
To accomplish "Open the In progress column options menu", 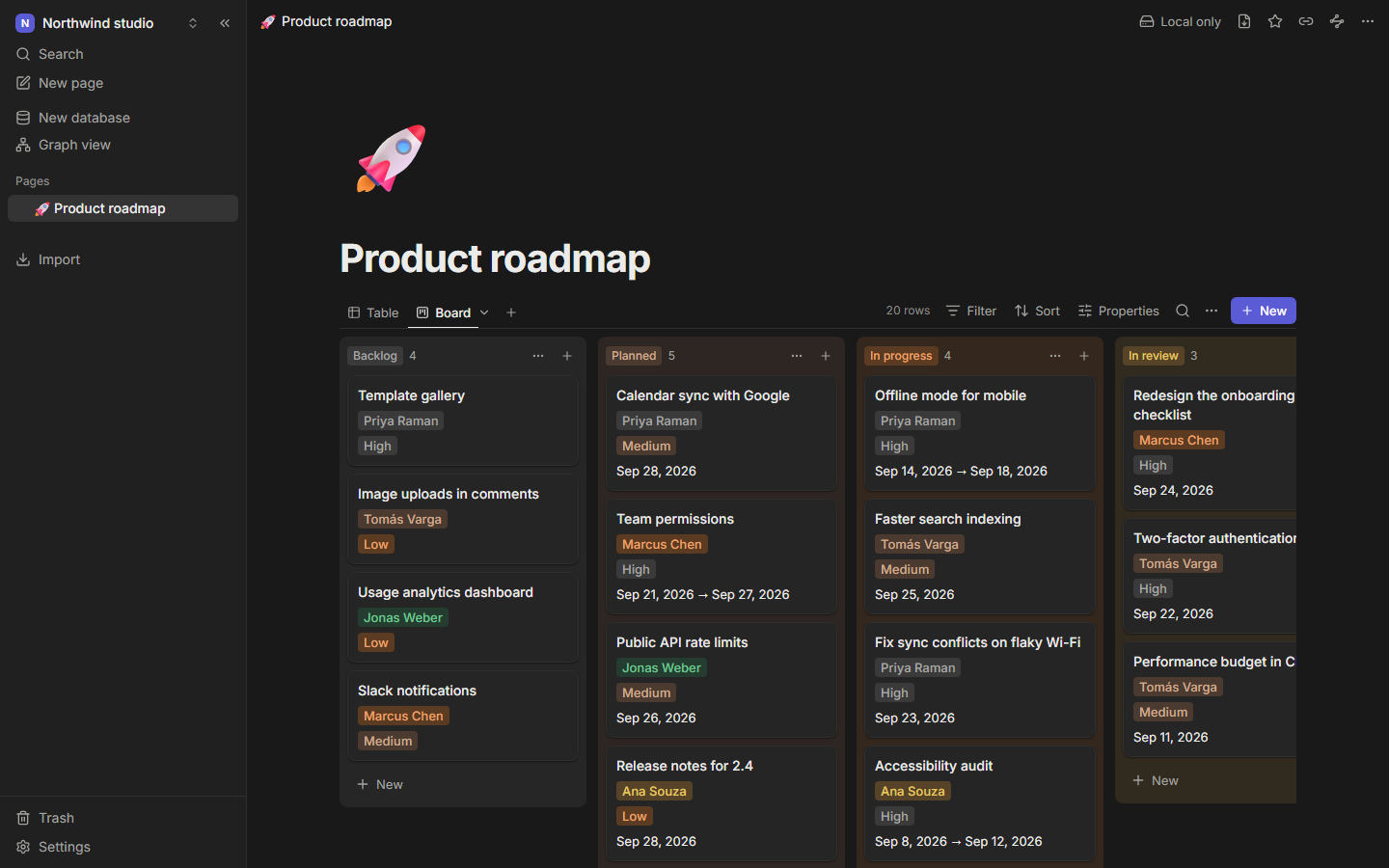I will click(1055, 356).
